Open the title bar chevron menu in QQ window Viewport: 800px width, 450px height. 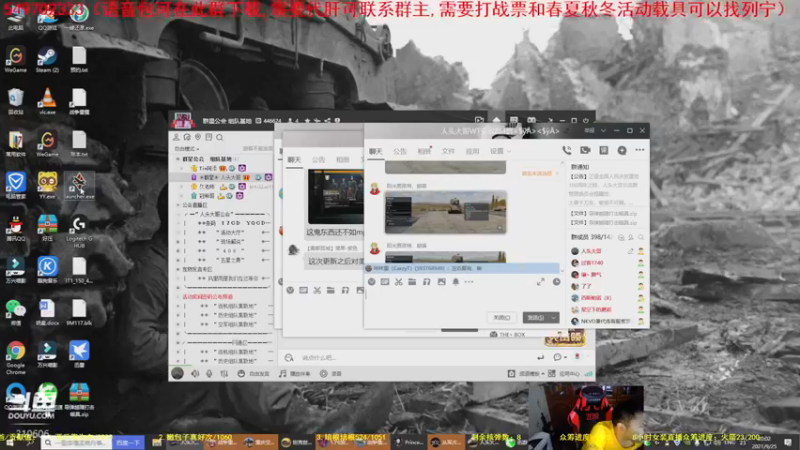pos(603,131)
